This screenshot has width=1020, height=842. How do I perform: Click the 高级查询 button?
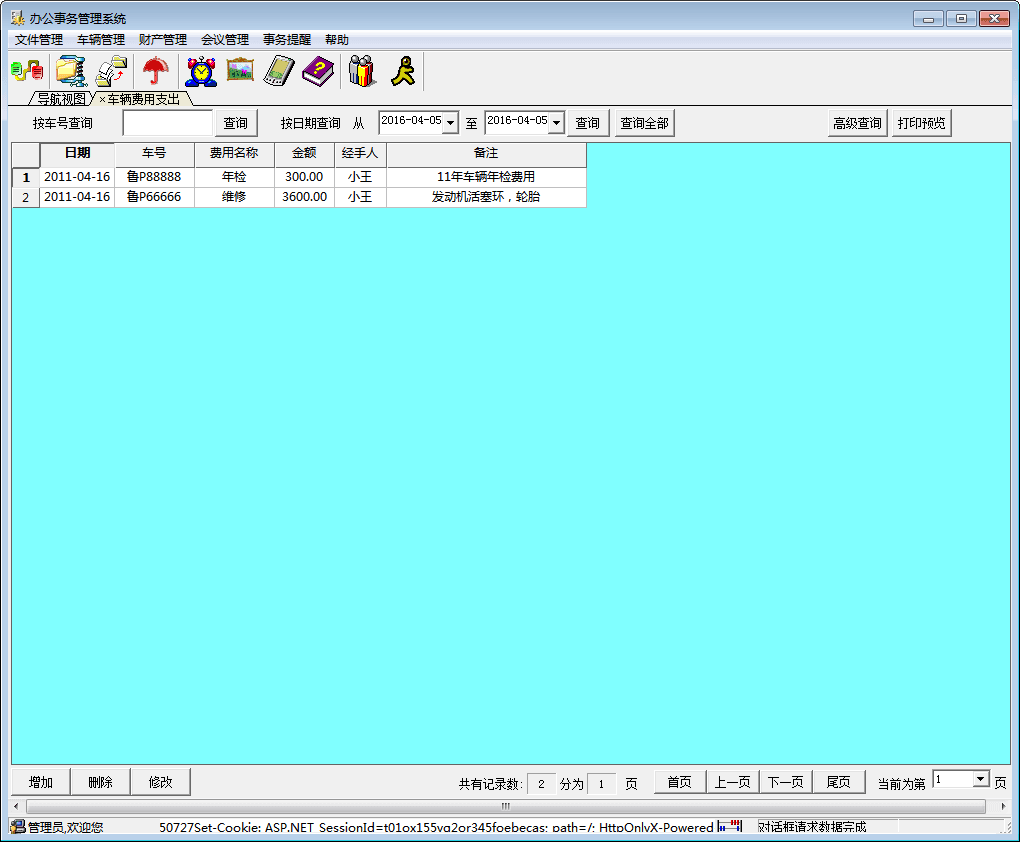[x=857, y=123]
